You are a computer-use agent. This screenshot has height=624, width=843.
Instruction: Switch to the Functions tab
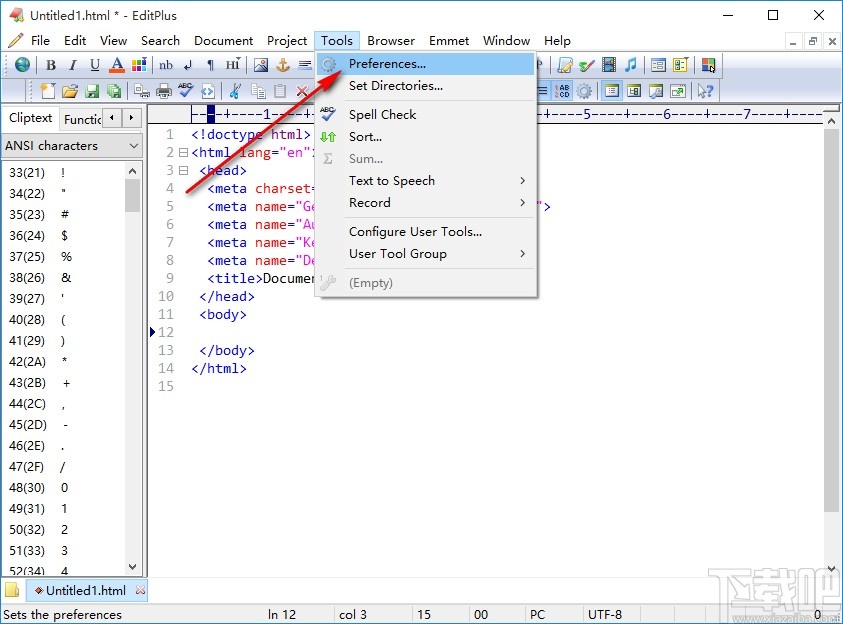pyautogui.click(x=82, y=119)
